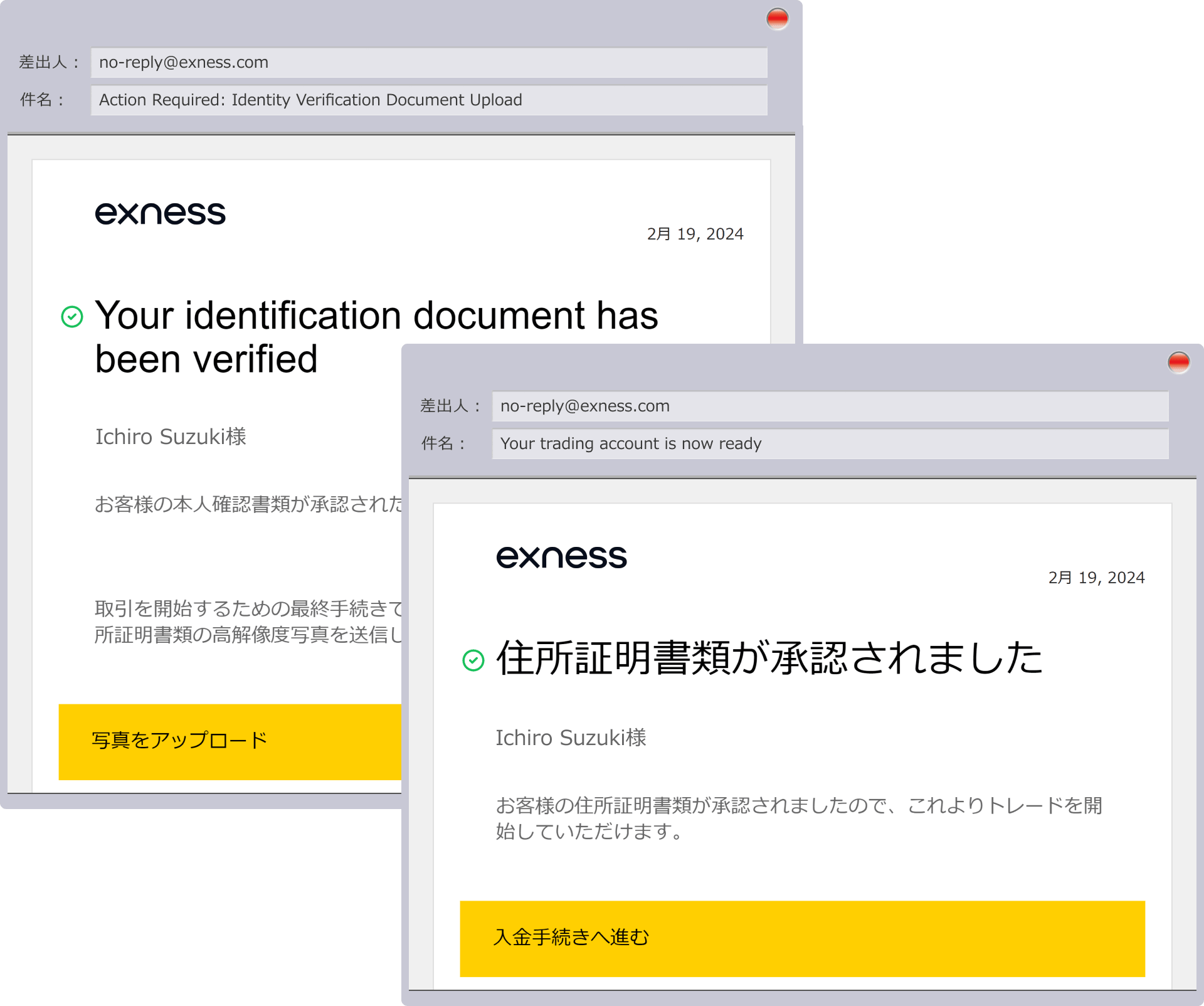Click paragraph 取引を開始するための最終手続き
Screen dimensions: 1204x1006
coord(248,622)
